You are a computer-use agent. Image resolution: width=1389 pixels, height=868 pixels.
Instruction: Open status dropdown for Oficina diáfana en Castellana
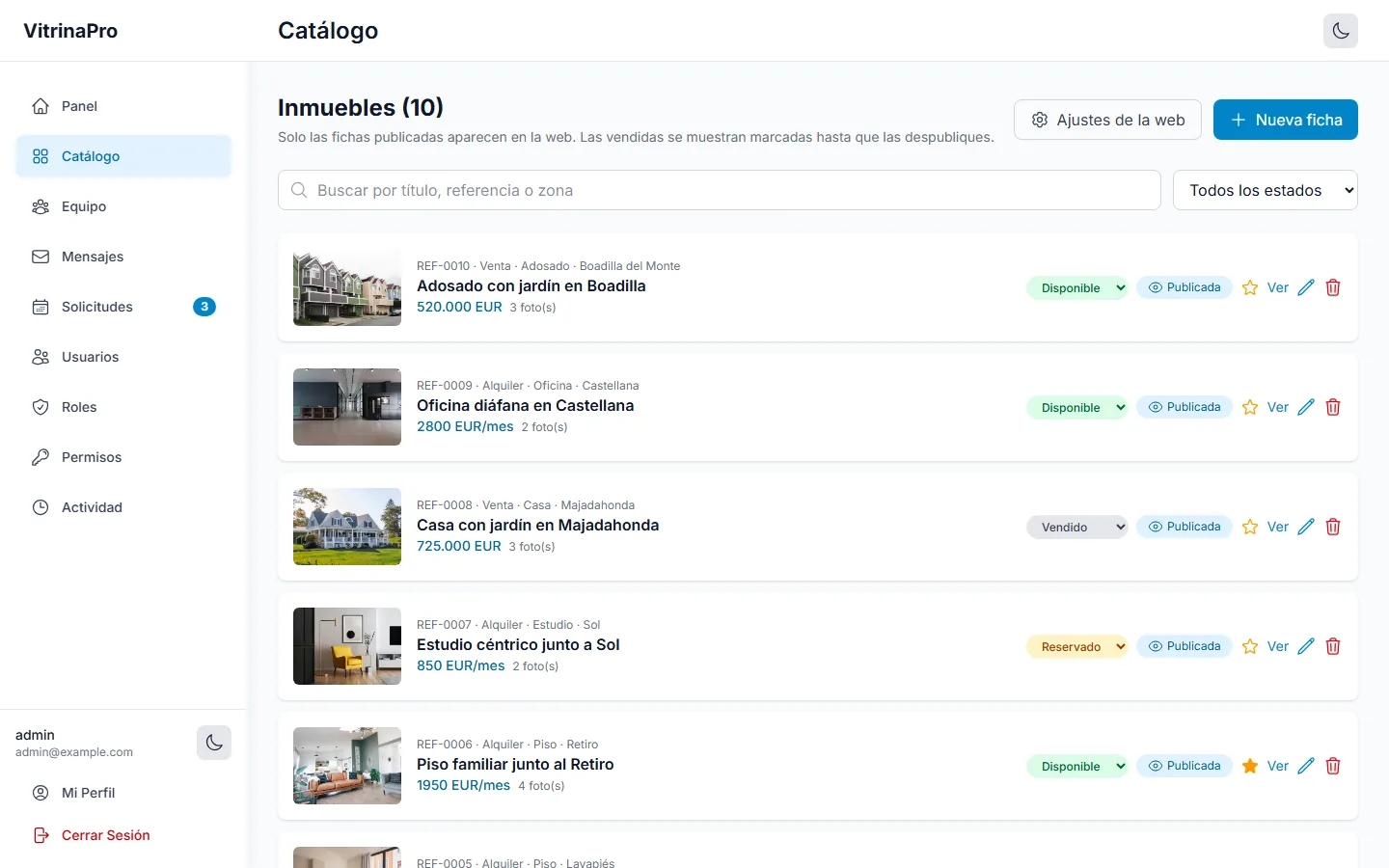click(x=1077, y=407)
